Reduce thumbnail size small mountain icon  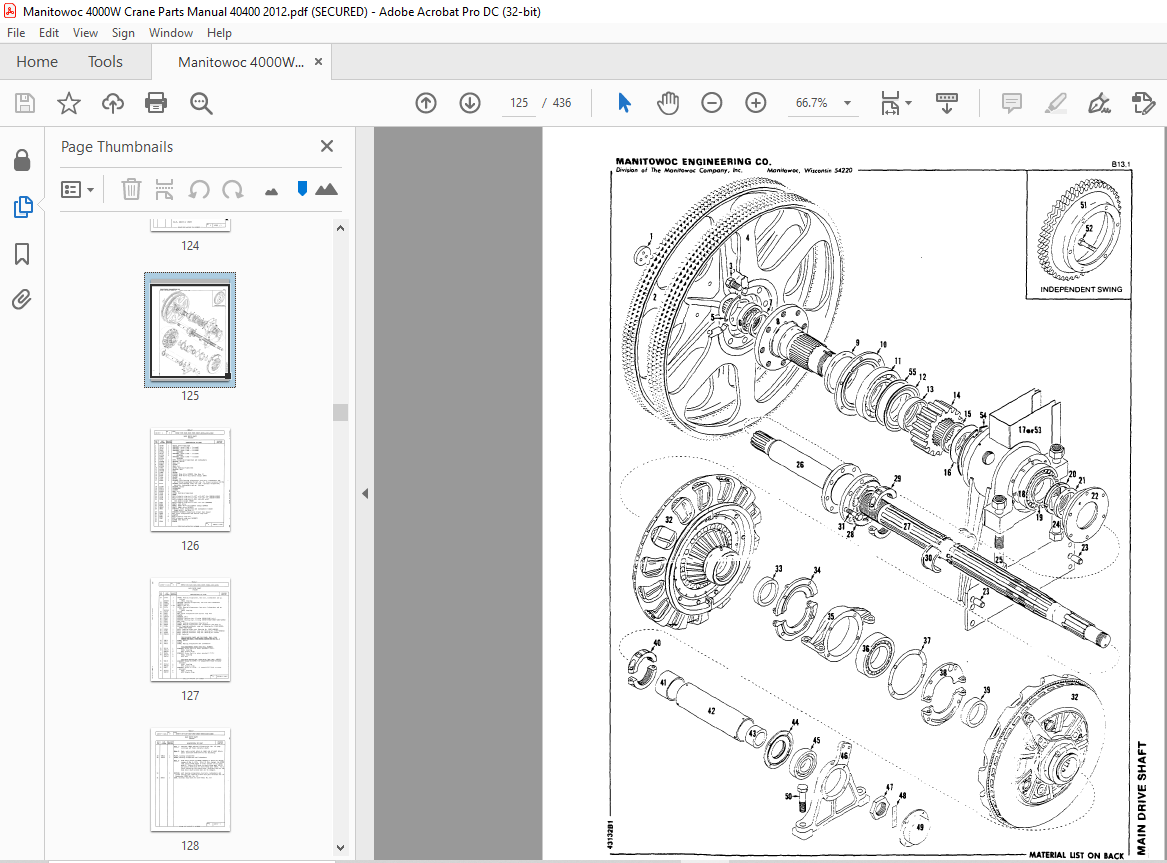pyautogui.click(x=272, y=192)
